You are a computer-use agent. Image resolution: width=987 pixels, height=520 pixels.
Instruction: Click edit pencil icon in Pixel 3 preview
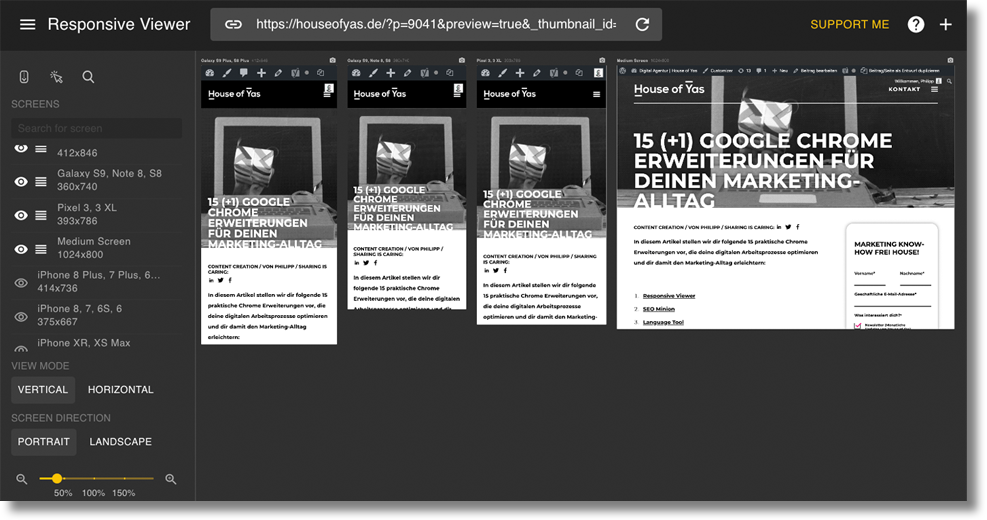point(536,73)
